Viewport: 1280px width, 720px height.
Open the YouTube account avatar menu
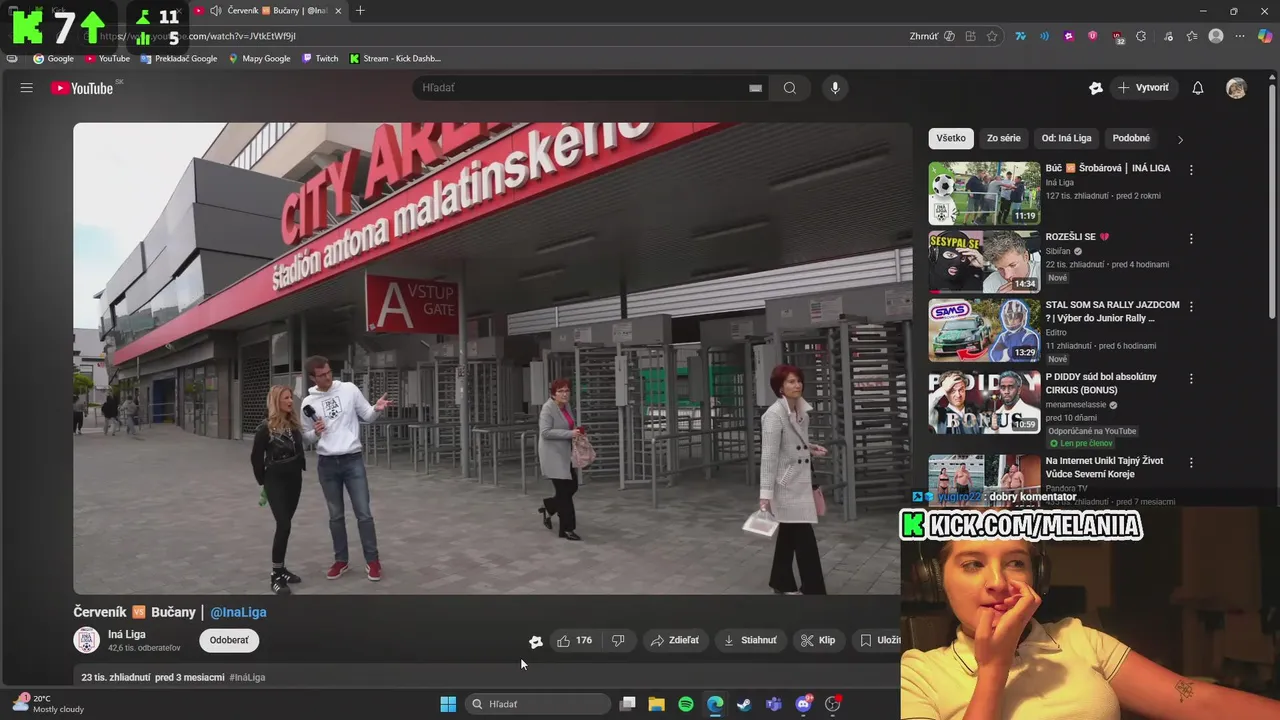(1236, 88)
